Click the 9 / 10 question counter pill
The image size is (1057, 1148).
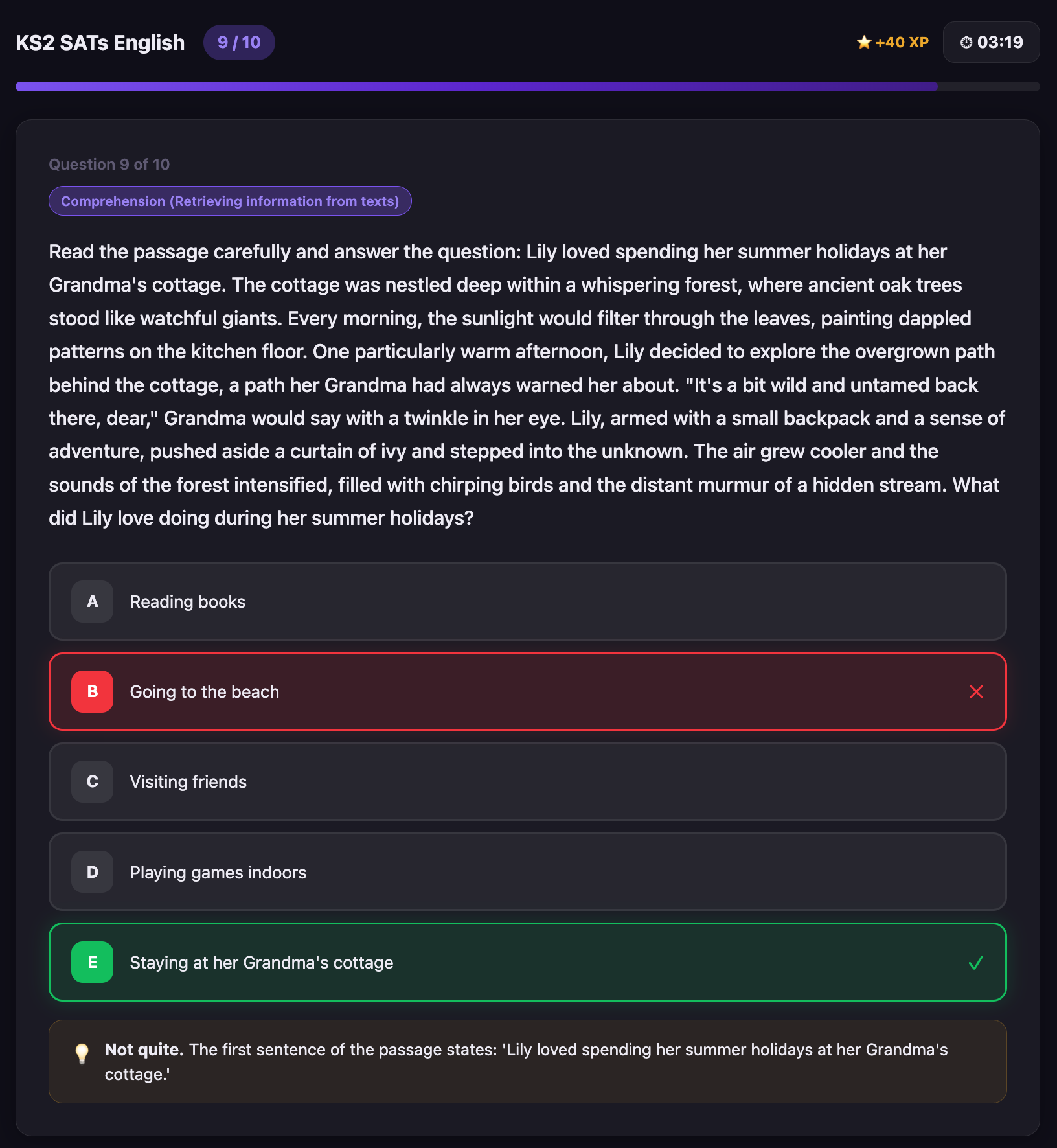239,43
